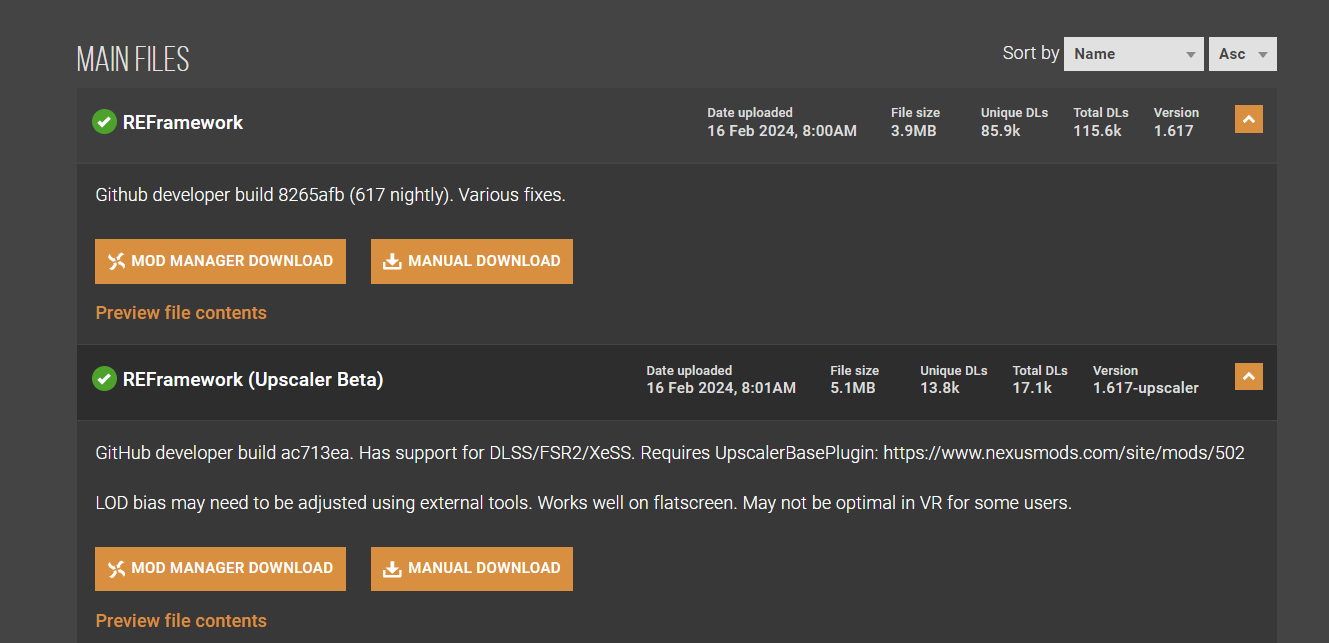This screenshot has height=643, width=1329.
Task: Click the REFramework file title
Action: 183,122
